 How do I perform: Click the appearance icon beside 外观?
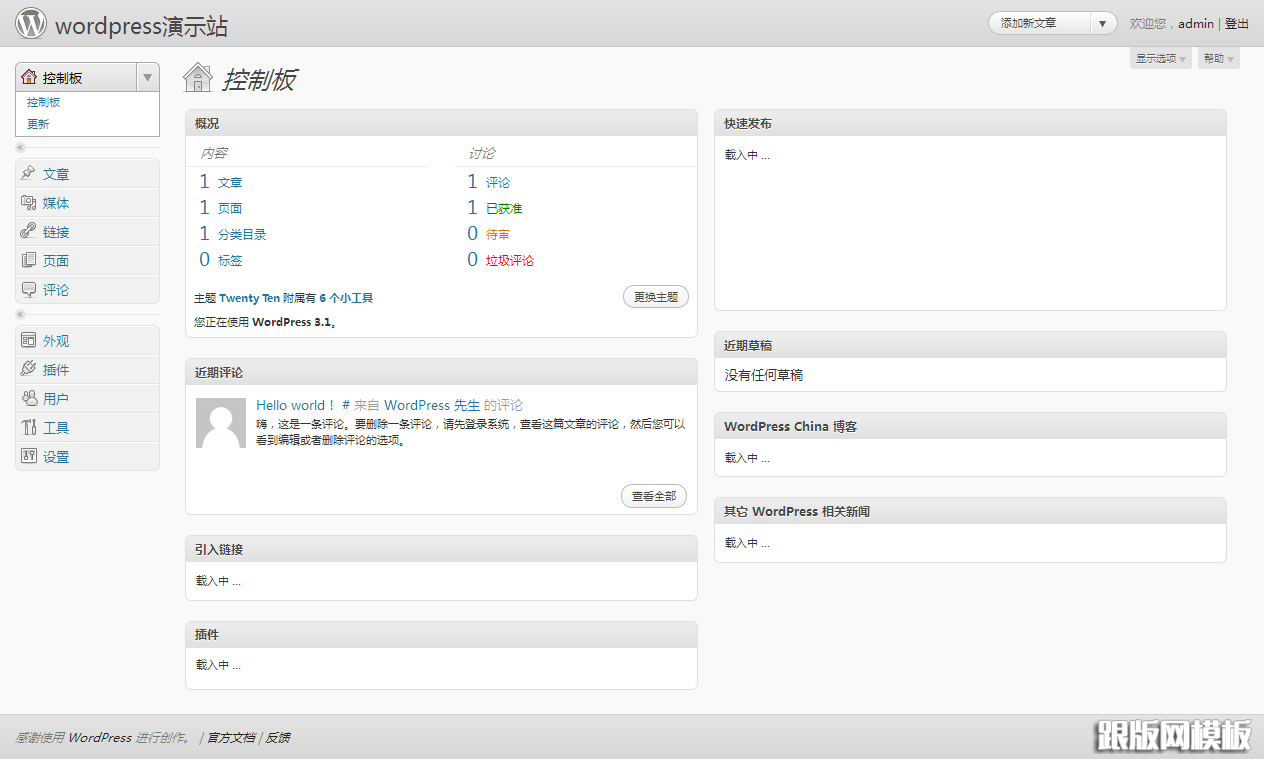click(x=28, y=341)
